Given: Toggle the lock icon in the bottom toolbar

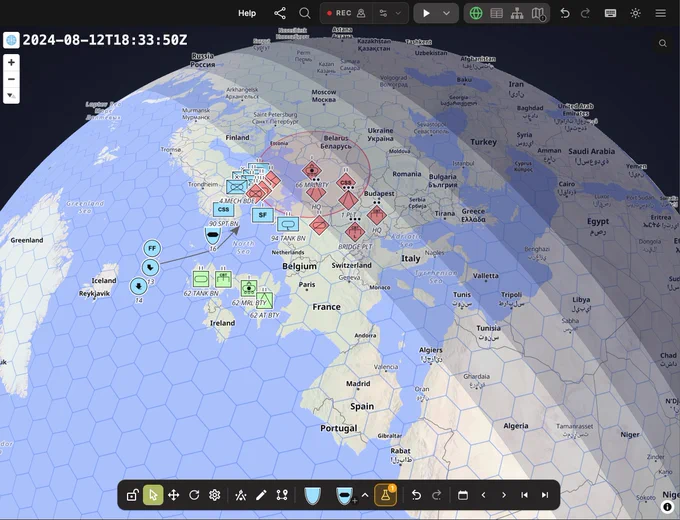Looking at the screenshot, I should (x=132, y=495).
